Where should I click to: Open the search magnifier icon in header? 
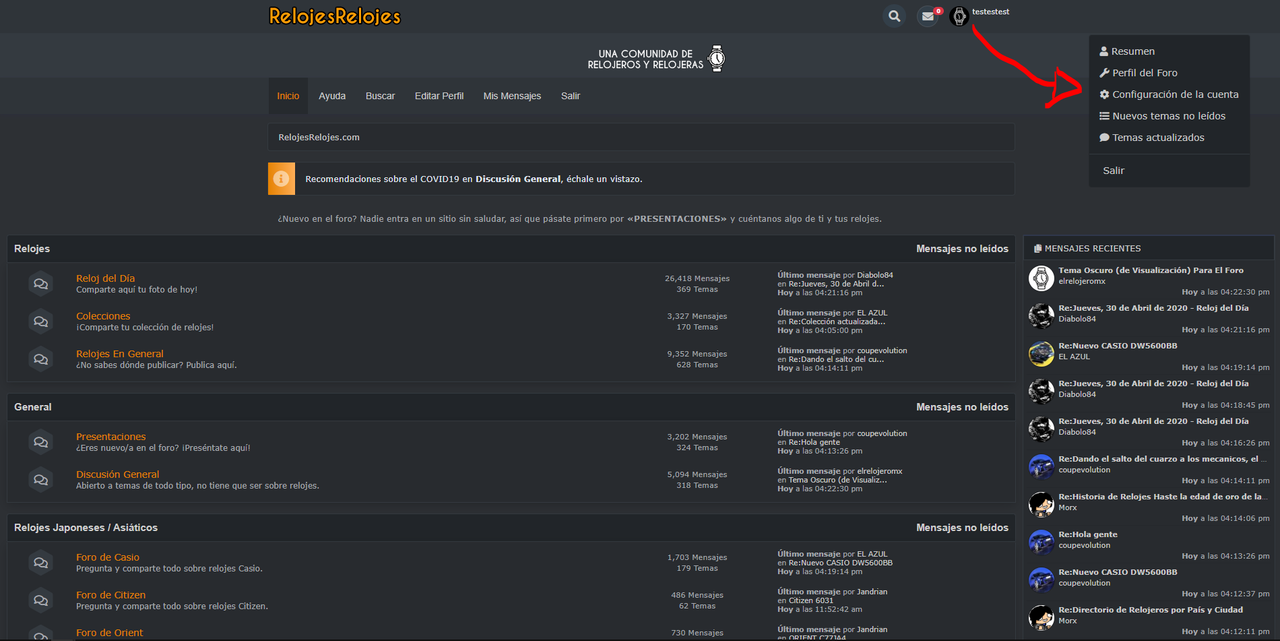[894, 16]
